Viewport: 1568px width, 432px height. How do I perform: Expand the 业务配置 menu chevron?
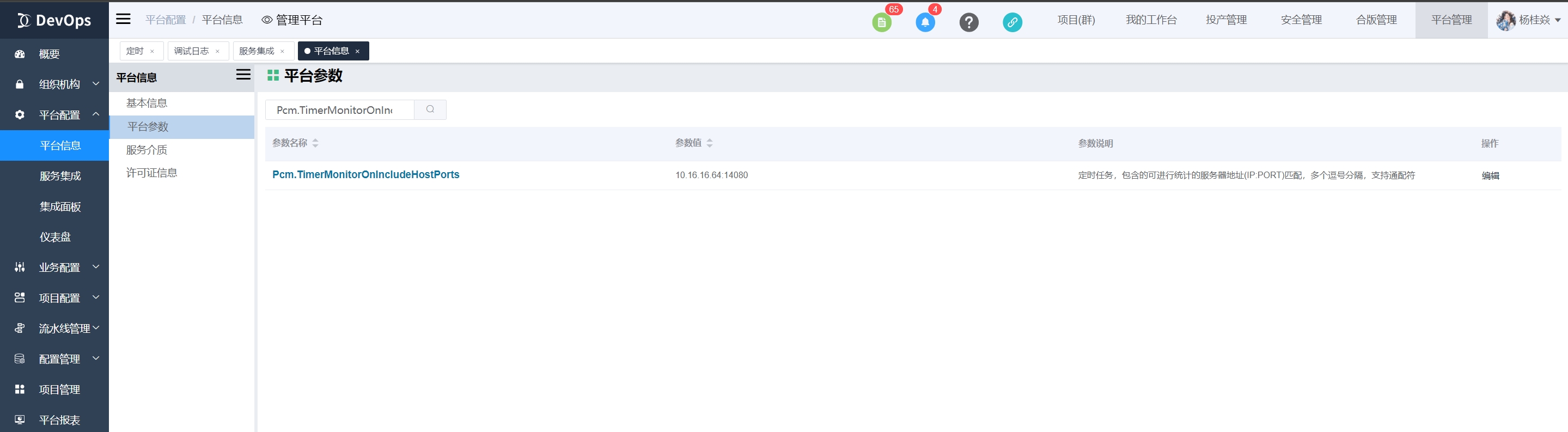click(95, 266)
